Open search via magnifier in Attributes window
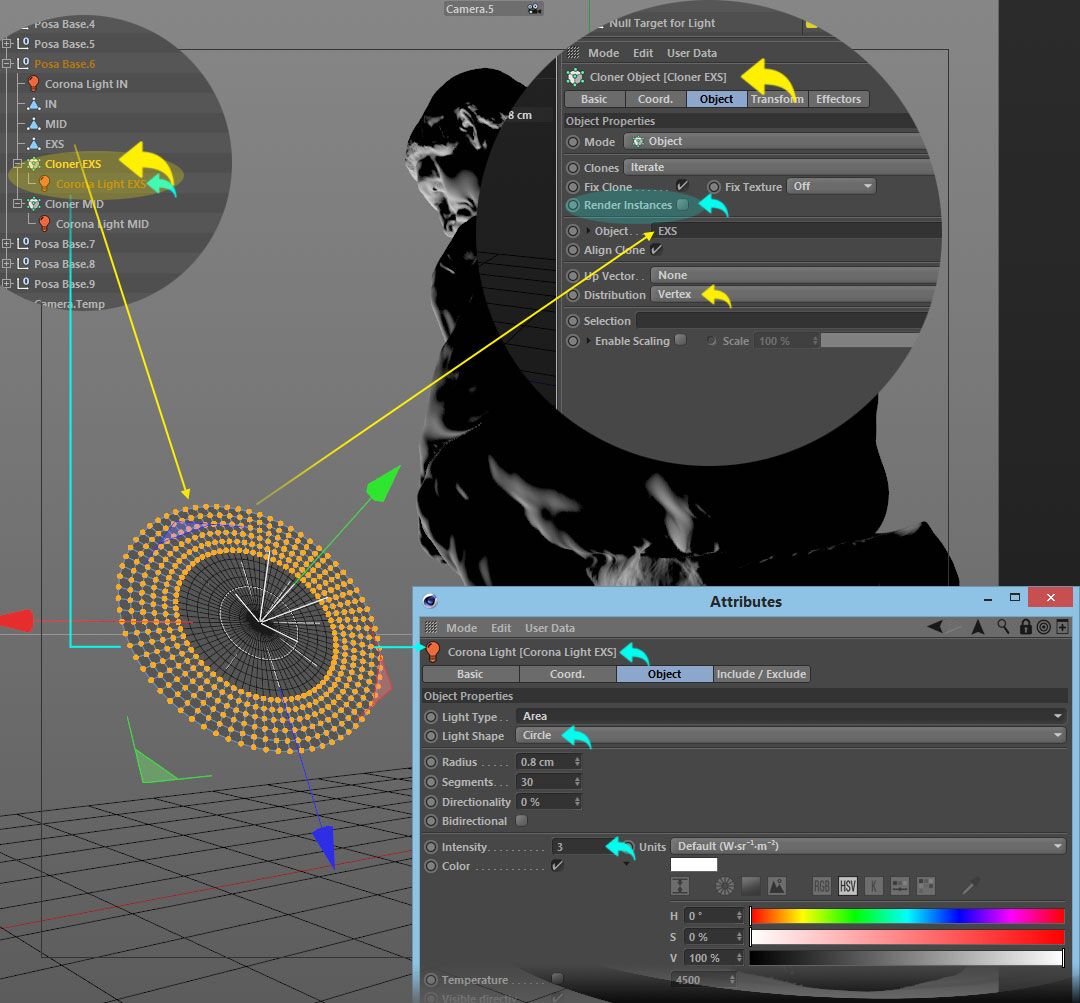Screen dimensions: 1080x1003 tap(1003, 626)
